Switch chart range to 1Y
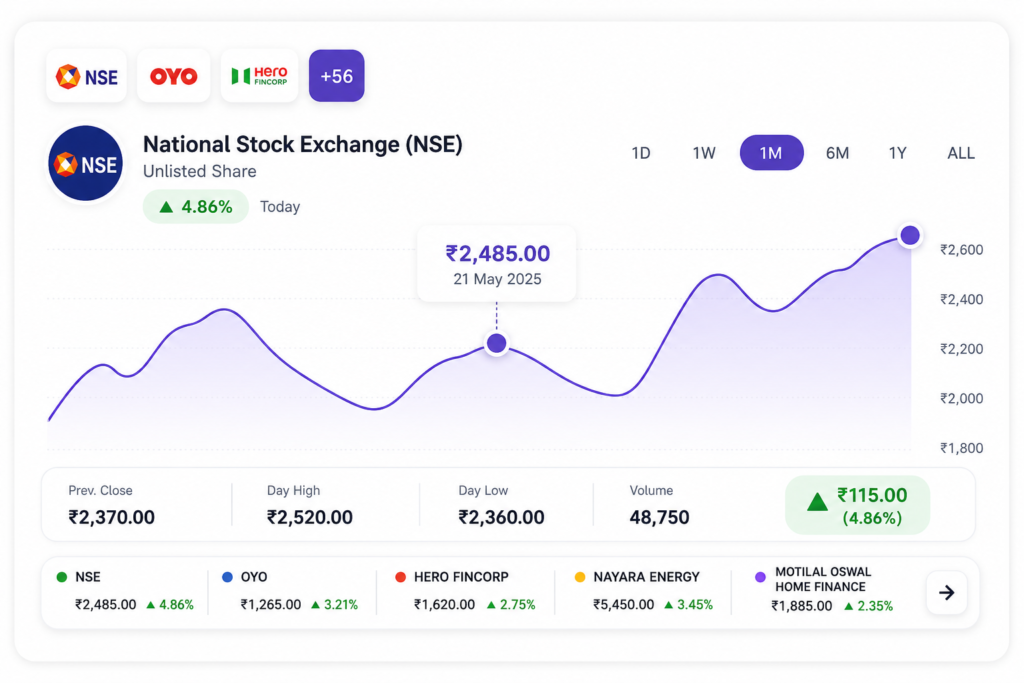The image size is (1024, 683). (897, 153)
